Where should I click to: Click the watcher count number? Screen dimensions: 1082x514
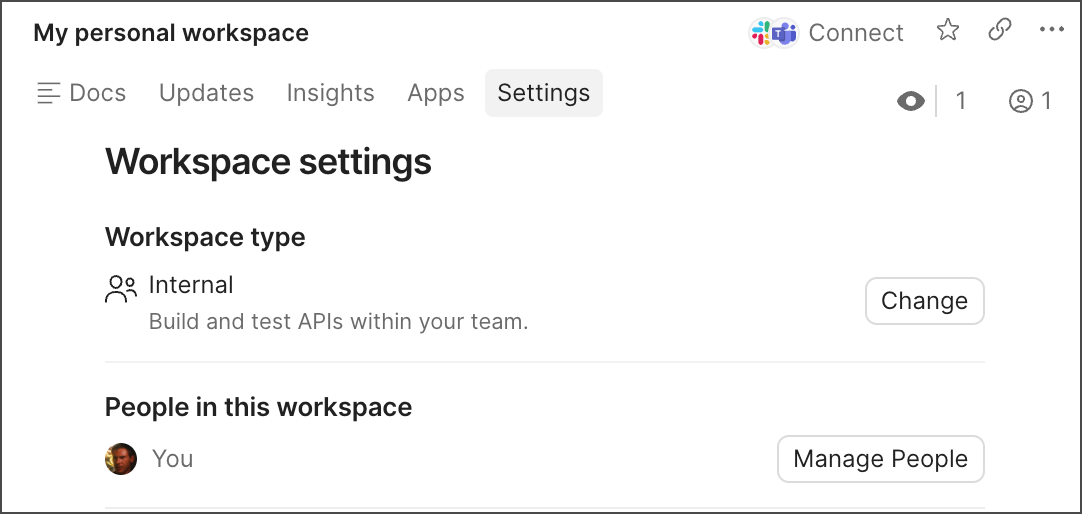click(961, 101)
